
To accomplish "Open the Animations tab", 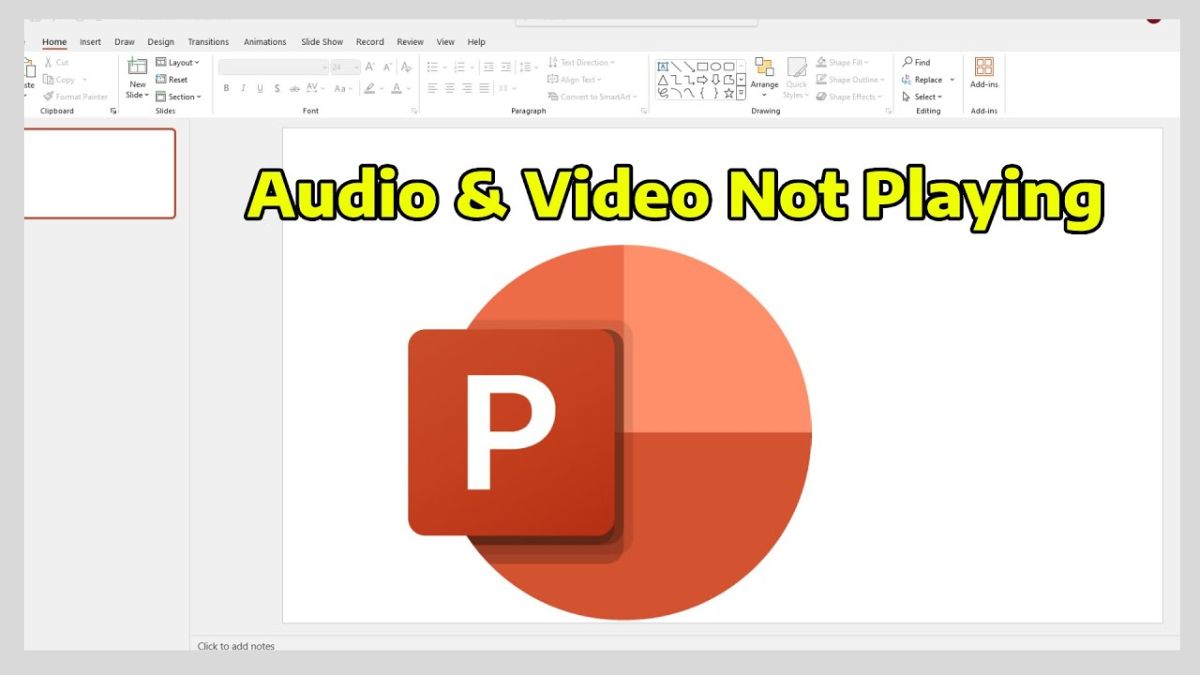I will 264,41.
